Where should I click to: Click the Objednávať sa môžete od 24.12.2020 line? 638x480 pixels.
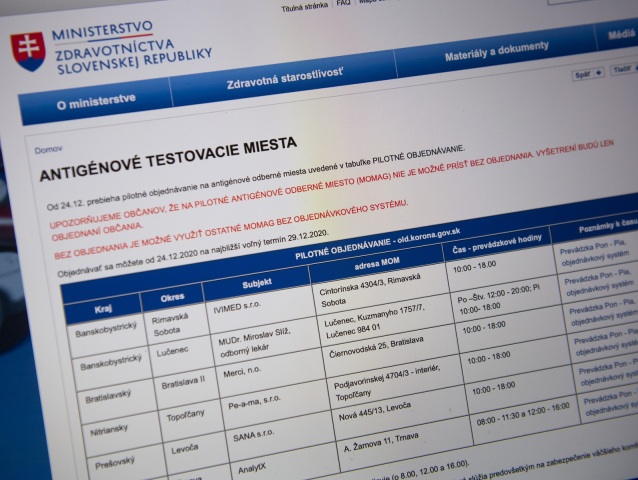[x=192, y=253]
